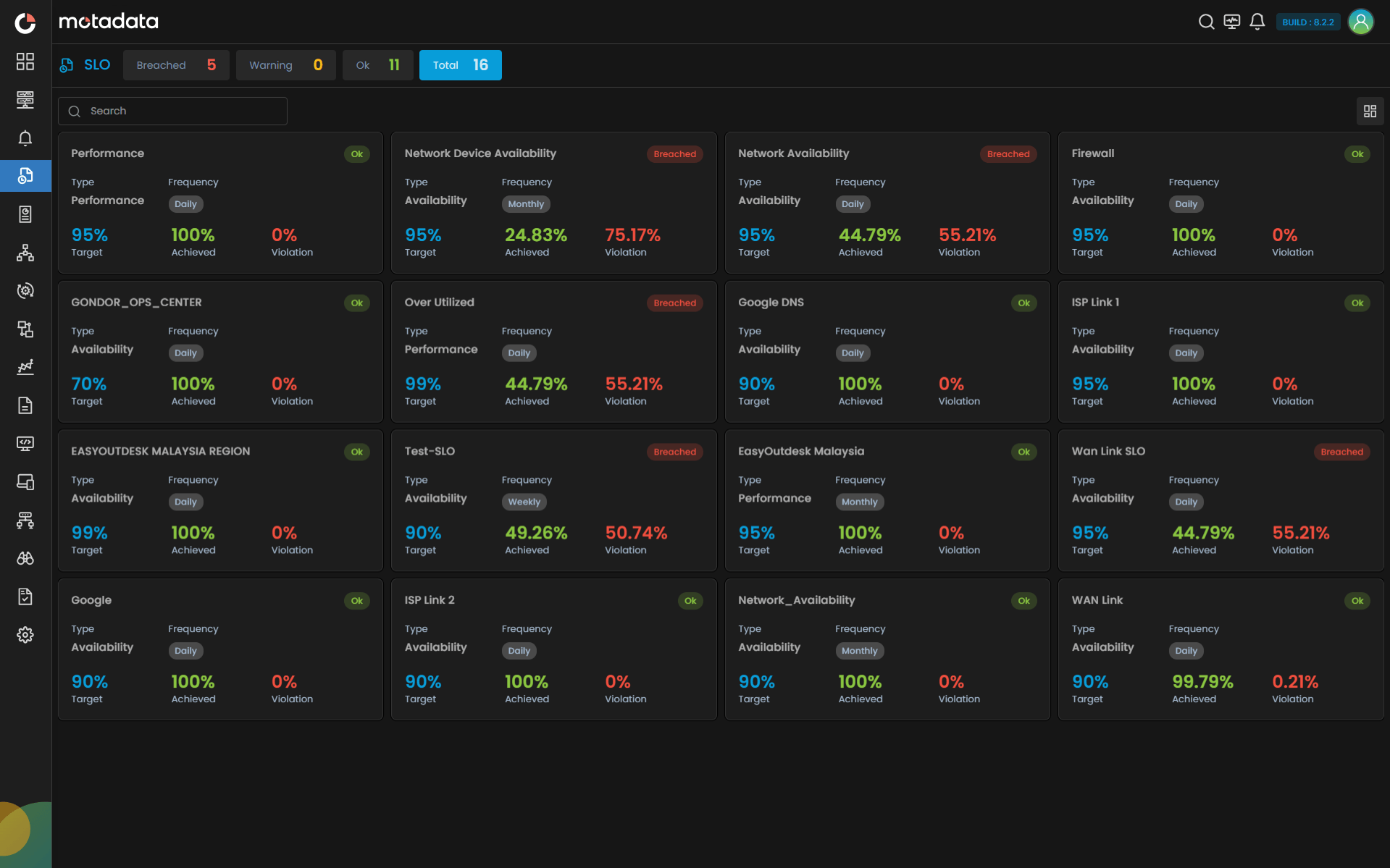Filter SLOs by Warning status

(285, 65)
